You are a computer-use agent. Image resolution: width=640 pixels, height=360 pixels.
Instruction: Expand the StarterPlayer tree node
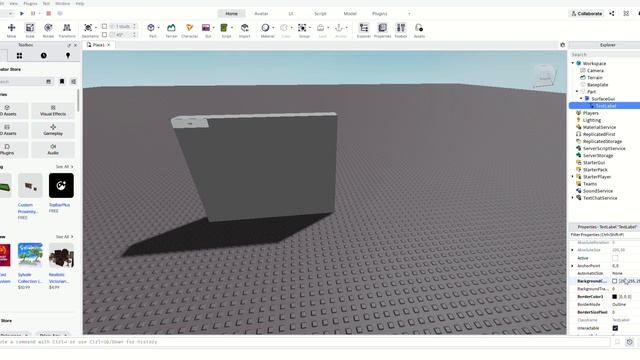click(x=573, y=177)
